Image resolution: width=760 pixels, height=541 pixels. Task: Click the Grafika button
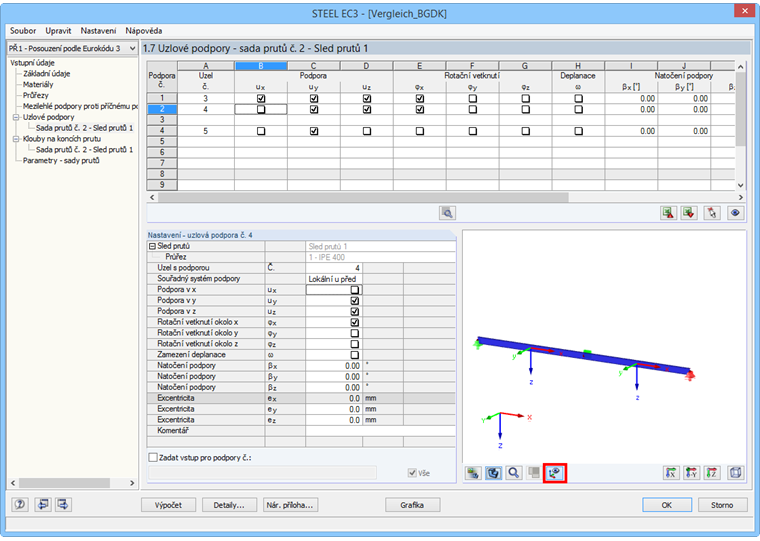pyautogui.click(x=412, y=505)
